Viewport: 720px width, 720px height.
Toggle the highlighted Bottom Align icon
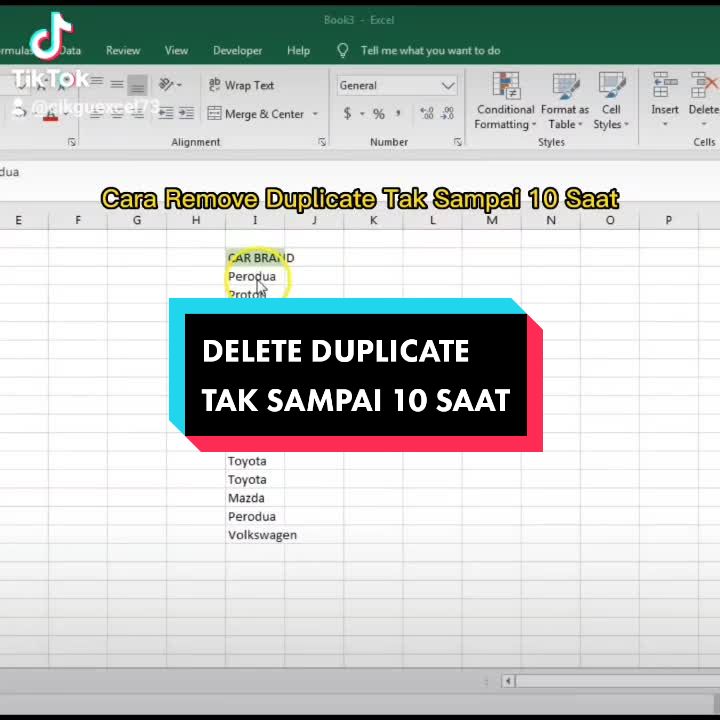coord(137,85)
